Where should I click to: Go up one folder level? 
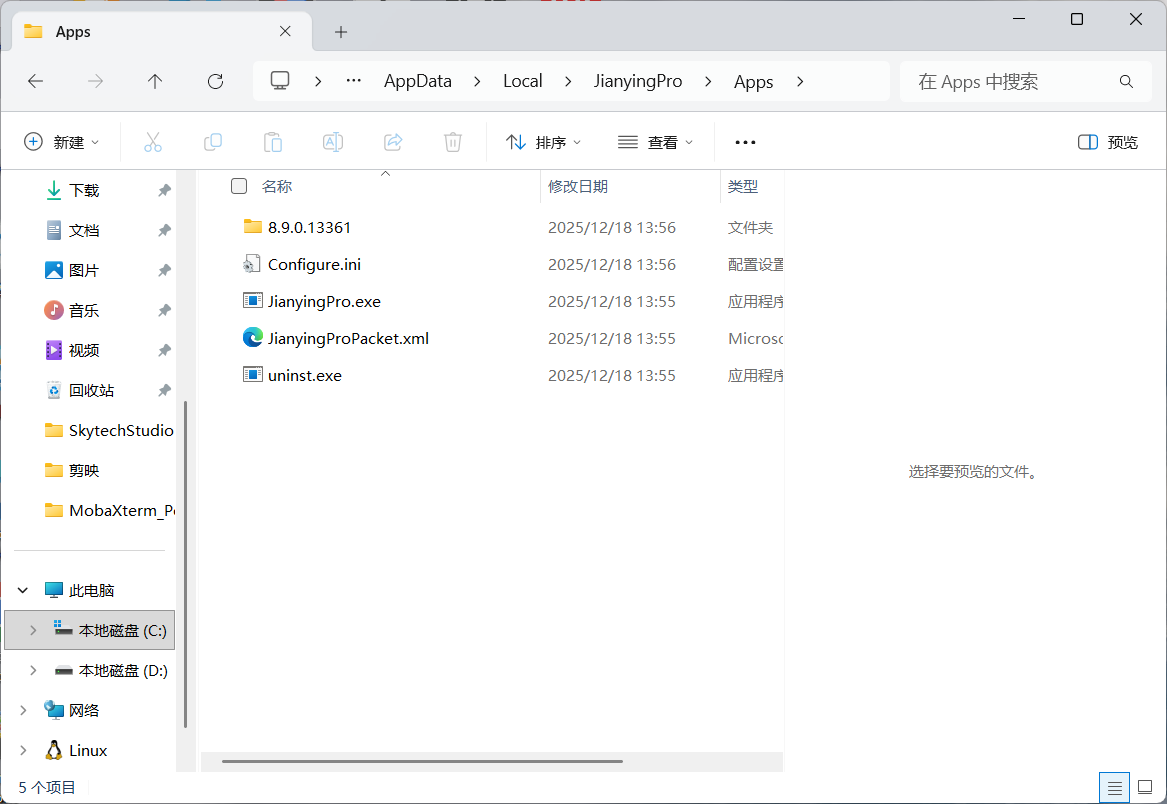pyautogui.click(x=155, y=82)
